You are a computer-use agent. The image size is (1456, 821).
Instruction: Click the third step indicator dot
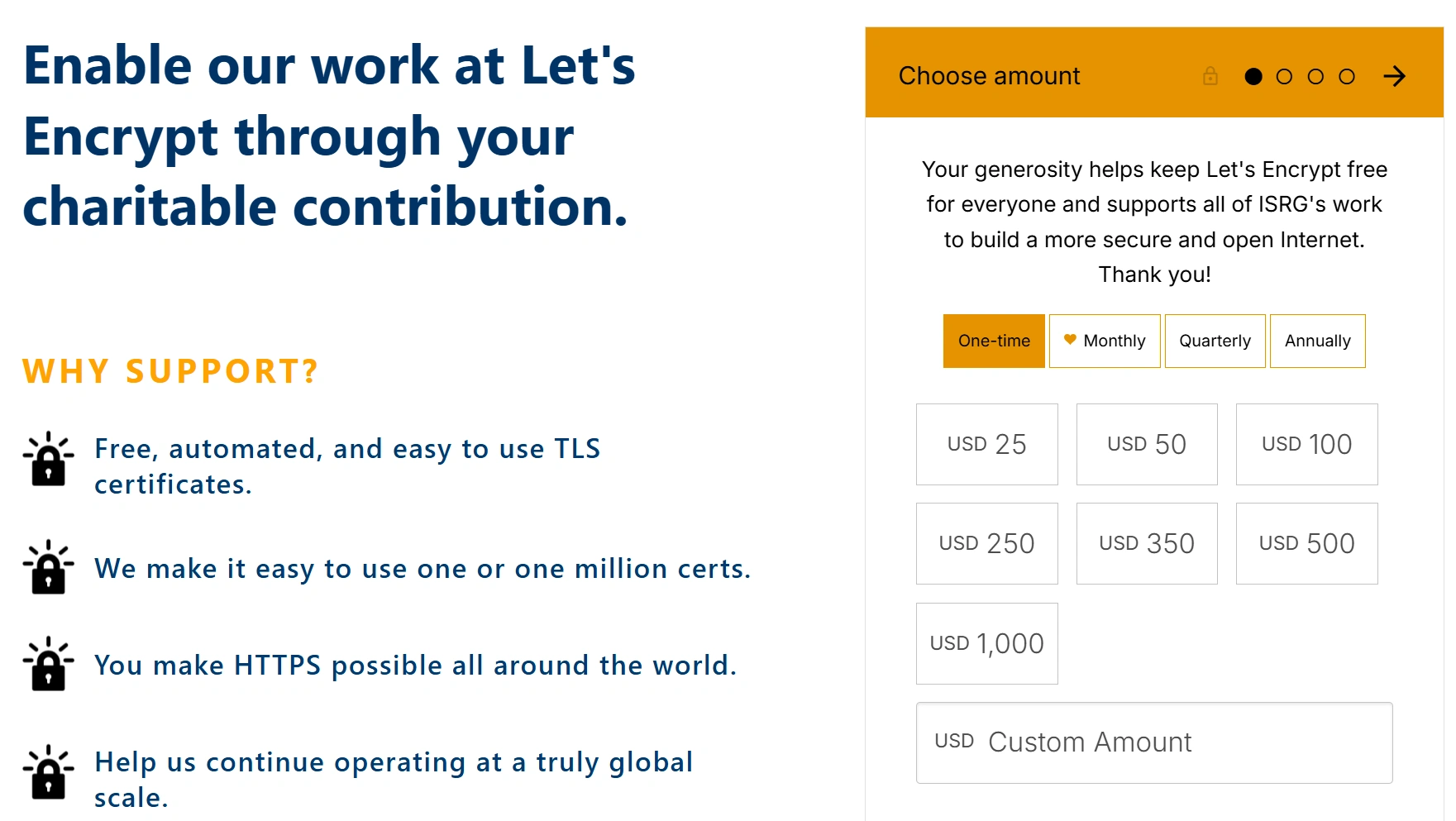point(1315,77)
